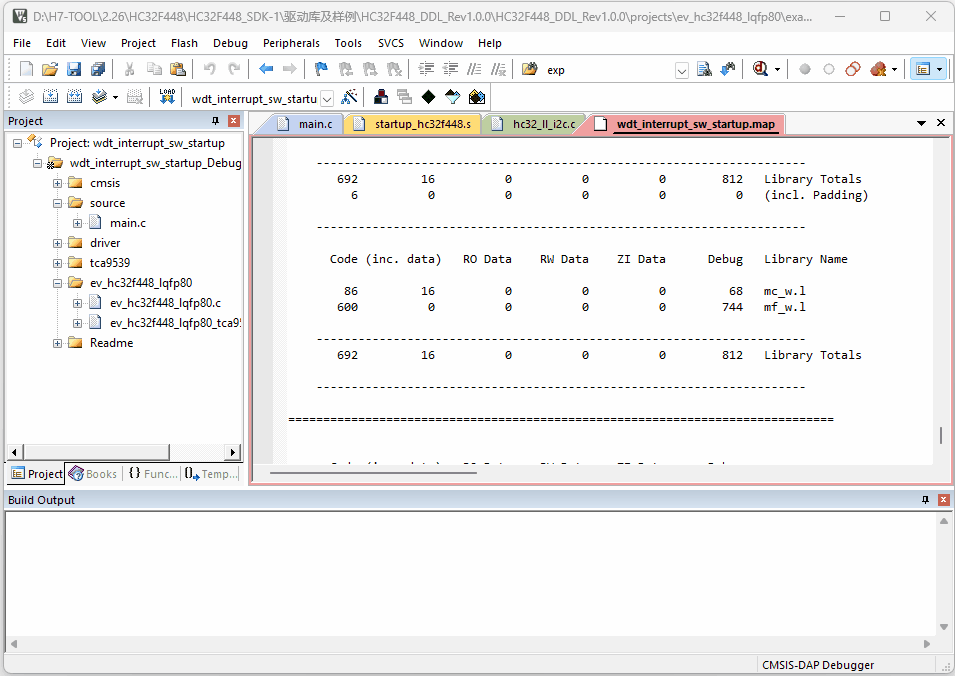Expand the Readme group
955x676 pixels.
pyautogui.click(x=57, y=343)
